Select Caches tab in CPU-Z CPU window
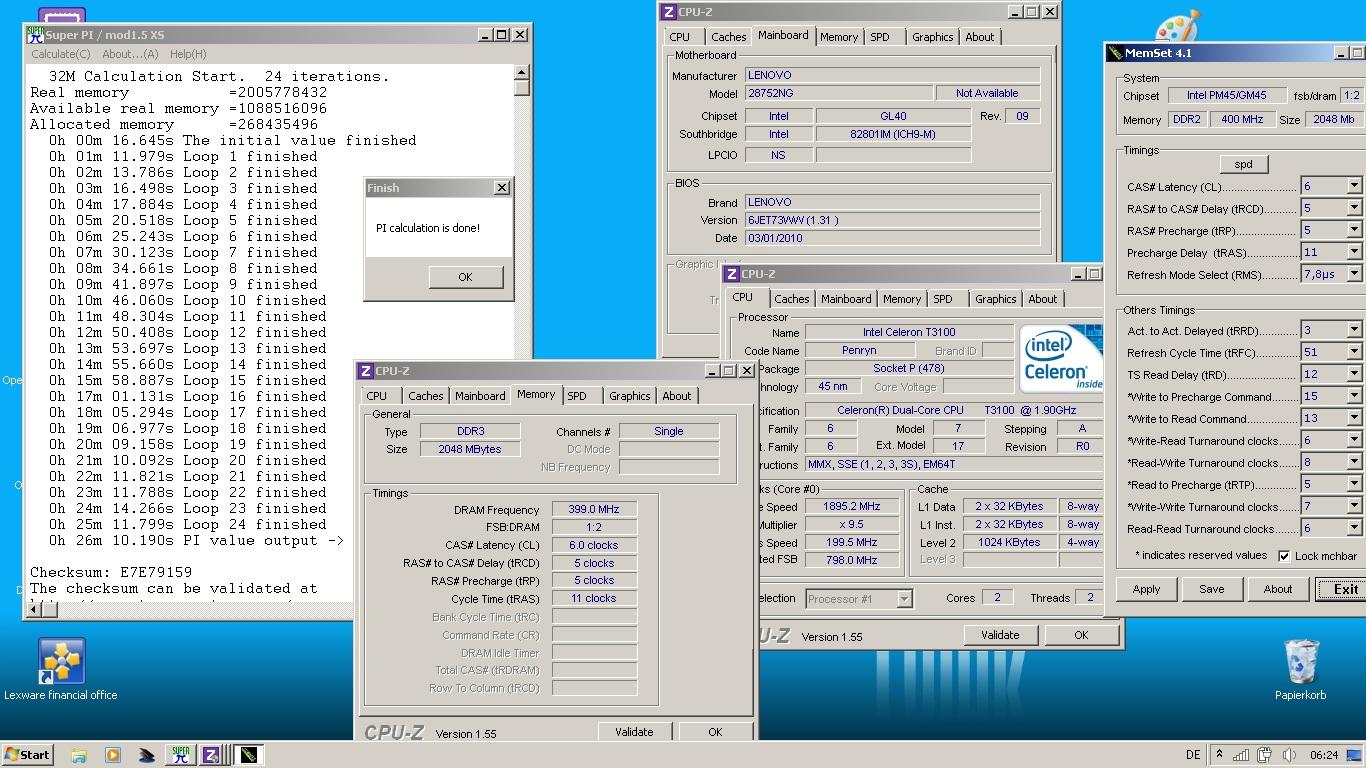1366x768 pixels. pos(792,299)
